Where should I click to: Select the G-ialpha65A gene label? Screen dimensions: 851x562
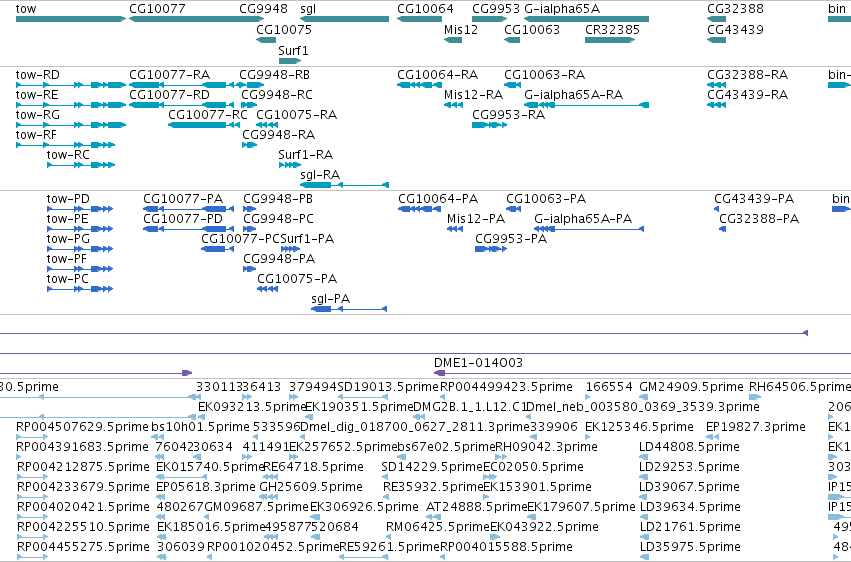click(562, 9)
